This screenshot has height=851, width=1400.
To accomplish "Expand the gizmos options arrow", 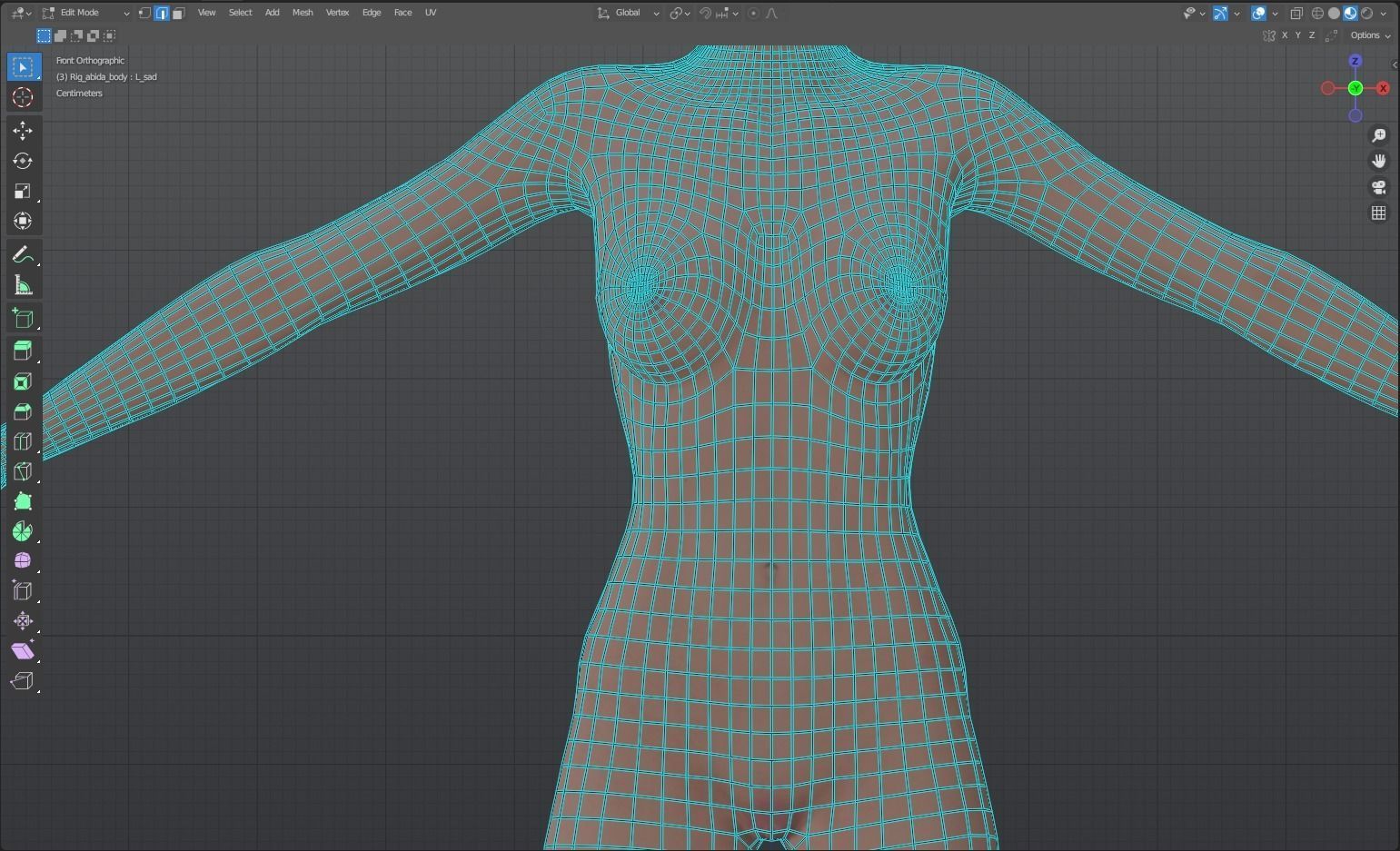I will (1237, 13).
